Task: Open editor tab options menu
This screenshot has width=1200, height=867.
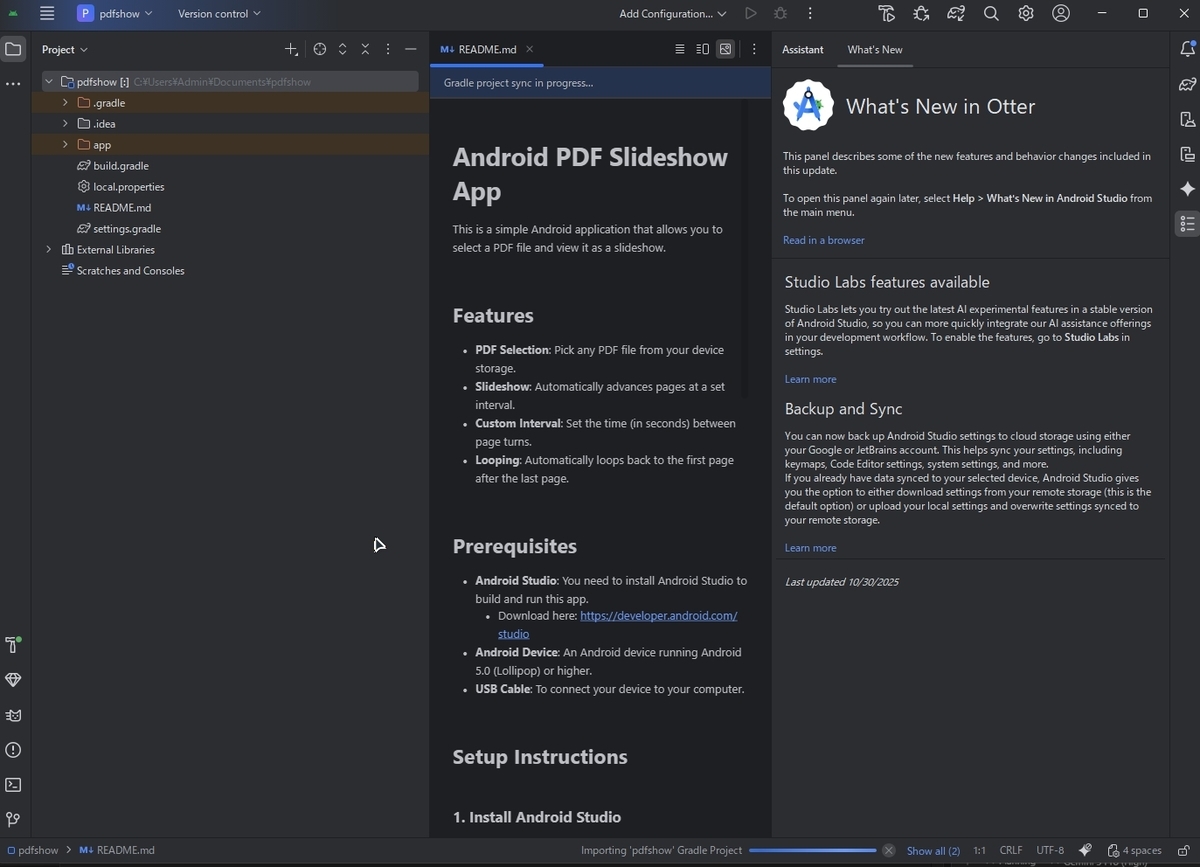Action: 755,49
